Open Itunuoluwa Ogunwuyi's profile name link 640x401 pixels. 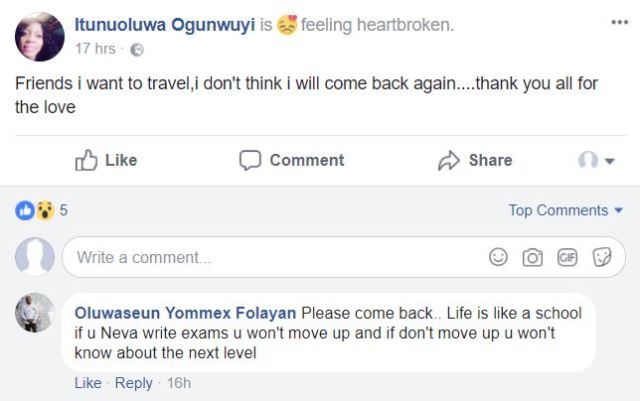point(165,26)
